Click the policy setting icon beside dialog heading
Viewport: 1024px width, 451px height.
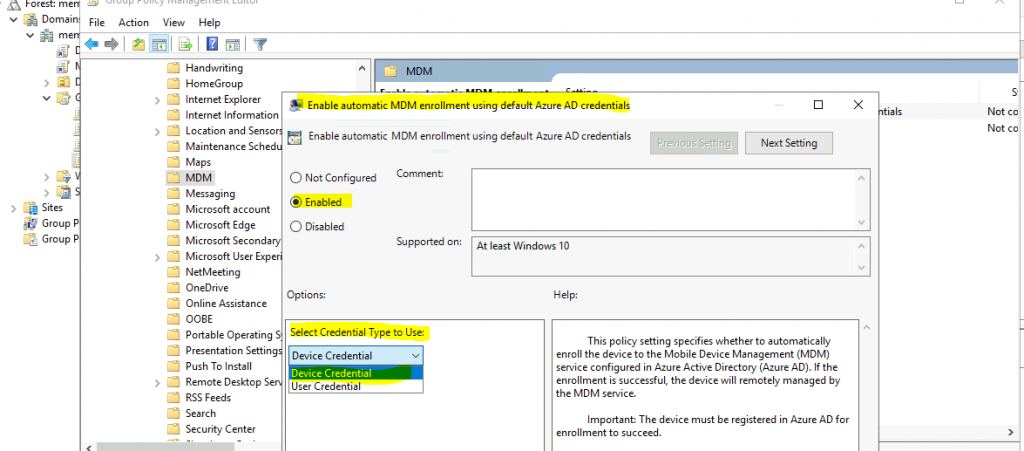(x=295, y=137)
